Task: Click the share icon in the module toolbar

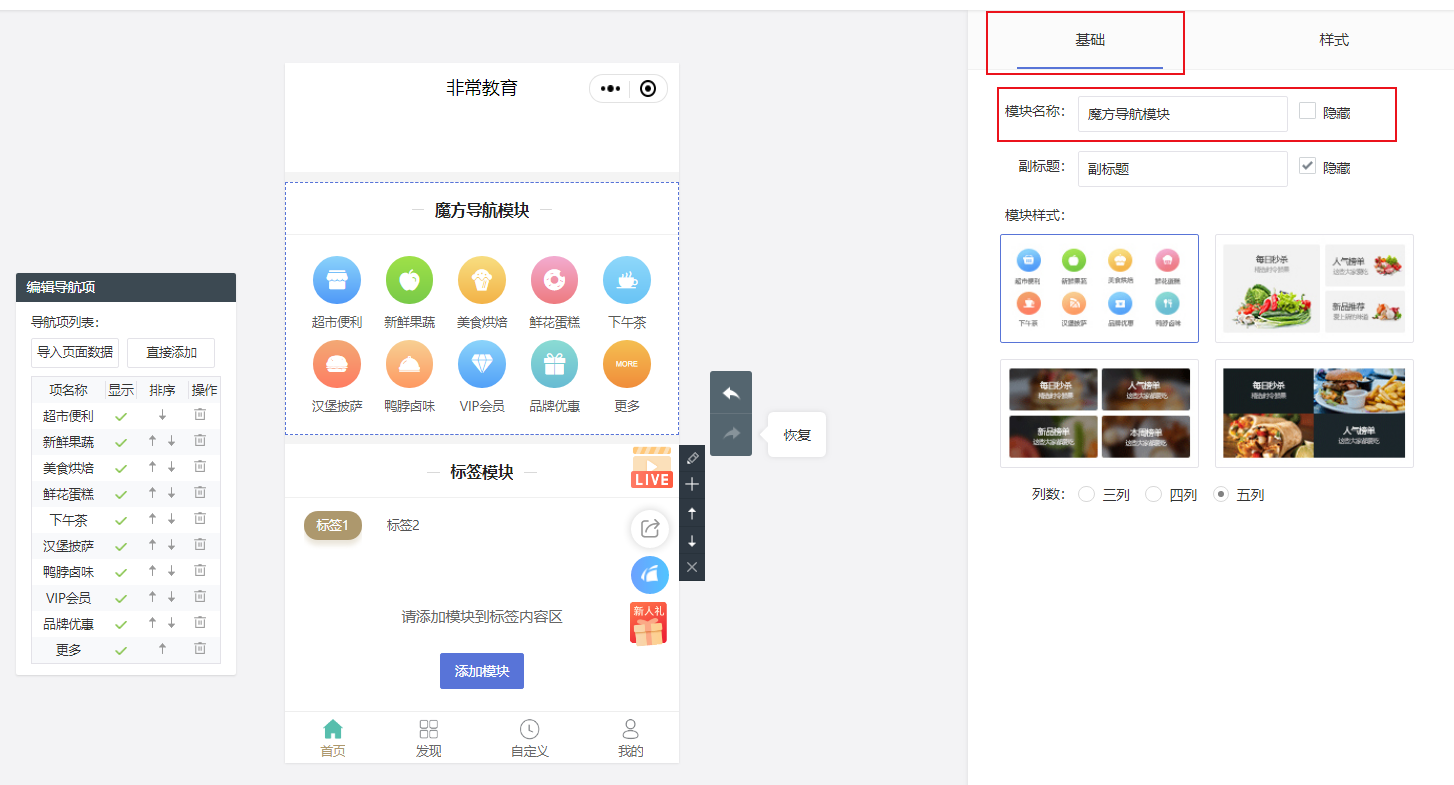Action: [649, 530]
